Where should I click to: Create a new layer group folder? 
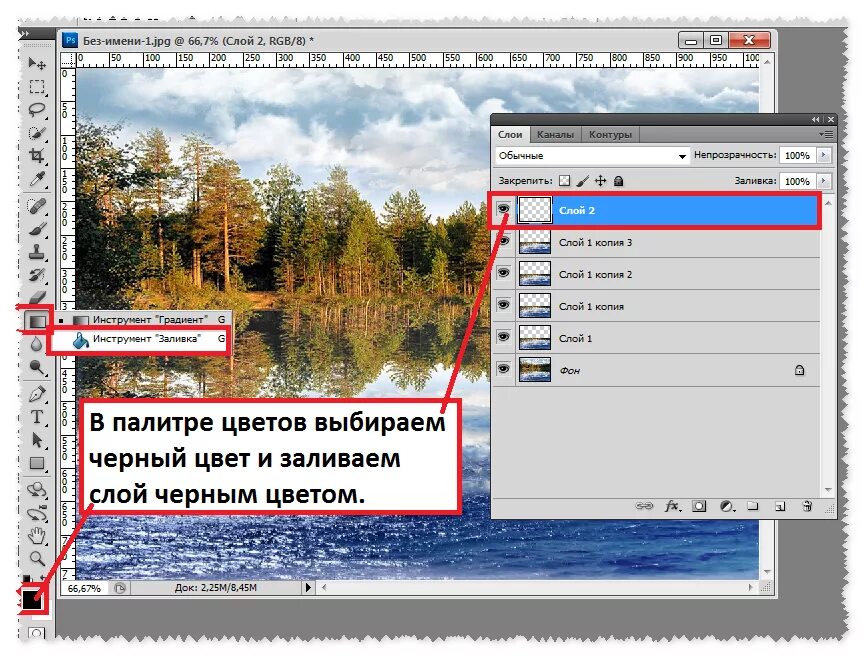pos(752,506)
